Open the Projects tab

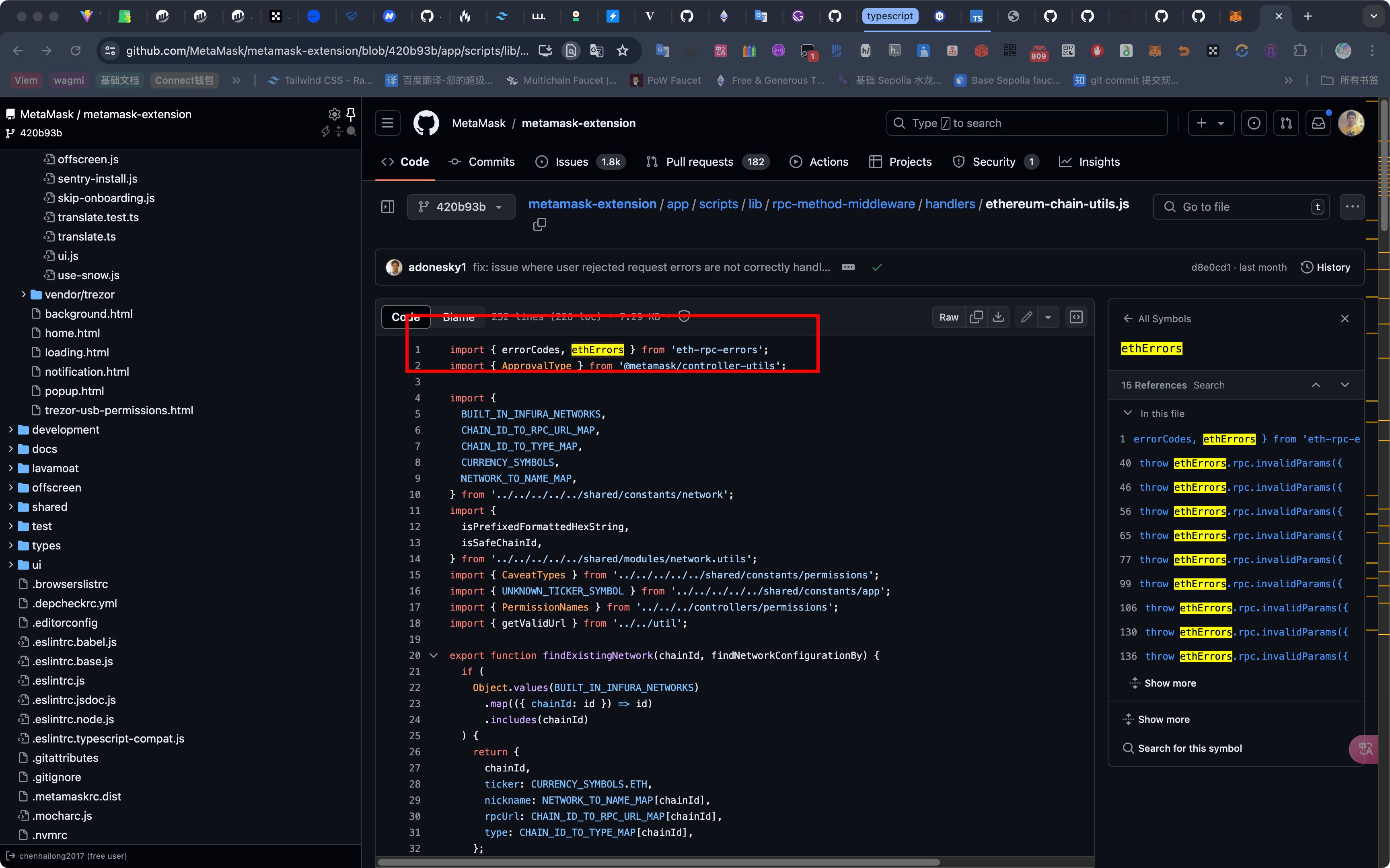pos(901,162)
